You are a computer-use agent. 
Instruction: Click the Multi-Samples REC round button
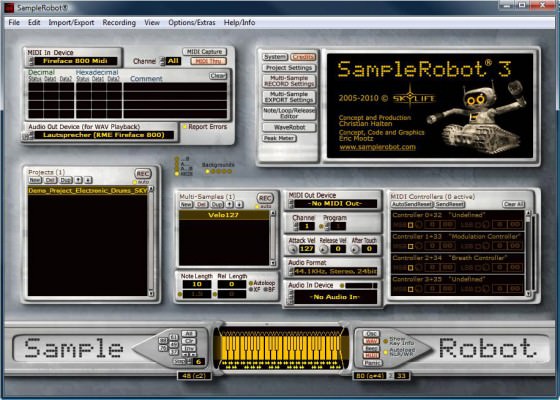click(265, 199)
